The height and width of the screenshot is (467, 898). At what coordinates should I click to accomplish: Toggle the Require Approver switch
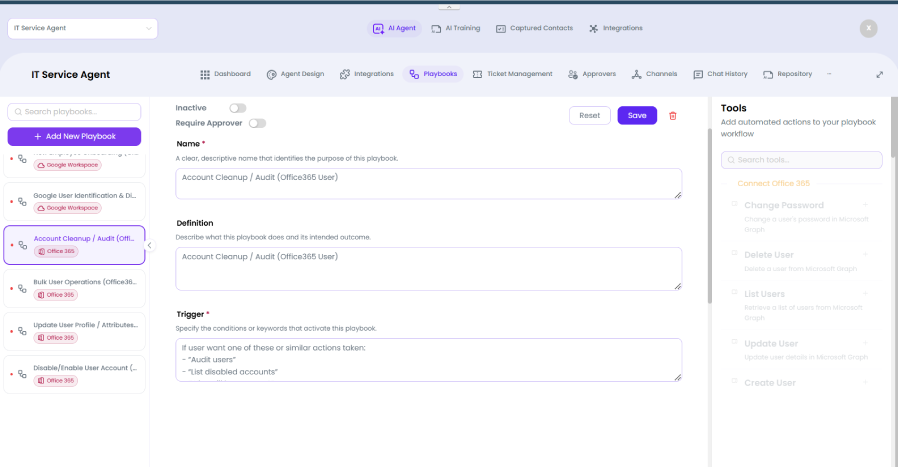coord(258,123)
